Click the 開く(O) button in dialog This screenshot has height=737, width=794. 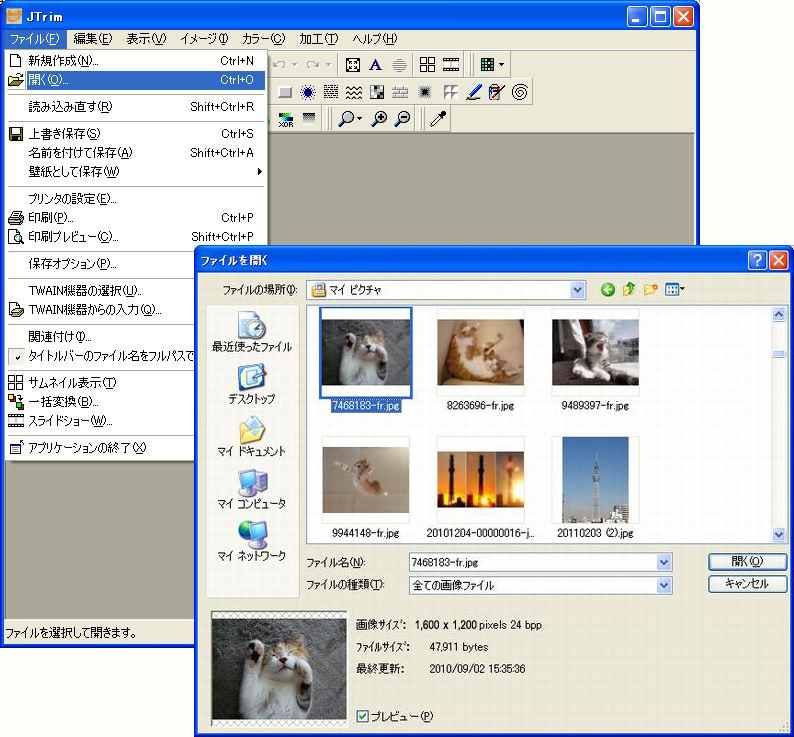747,561
